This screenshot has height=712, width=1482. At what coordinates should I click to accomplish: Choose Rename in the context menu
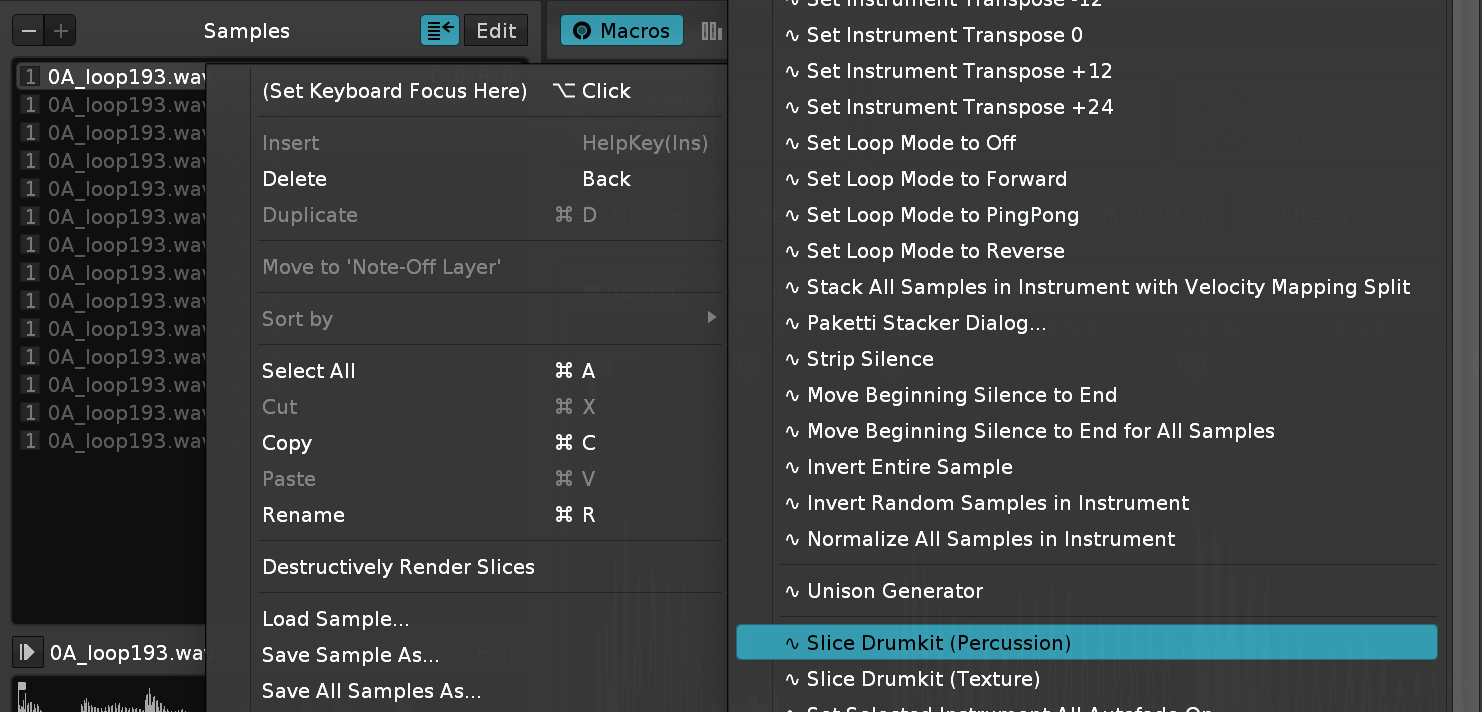pos(303,515)
